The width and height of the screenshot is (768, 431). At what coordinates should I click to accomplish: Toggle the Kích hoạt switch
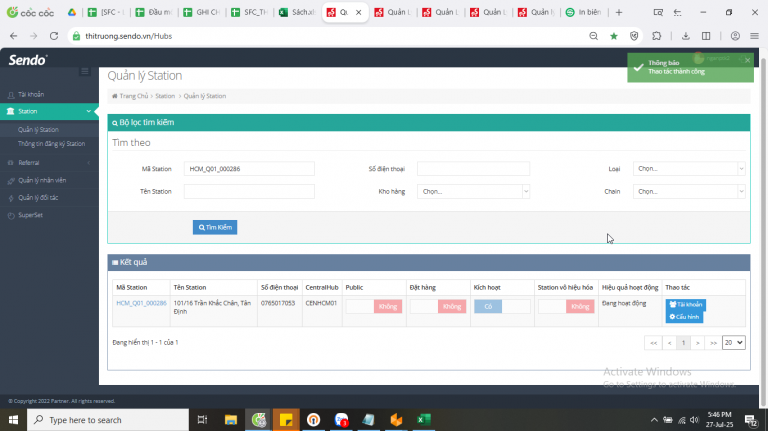click(502, 307)
